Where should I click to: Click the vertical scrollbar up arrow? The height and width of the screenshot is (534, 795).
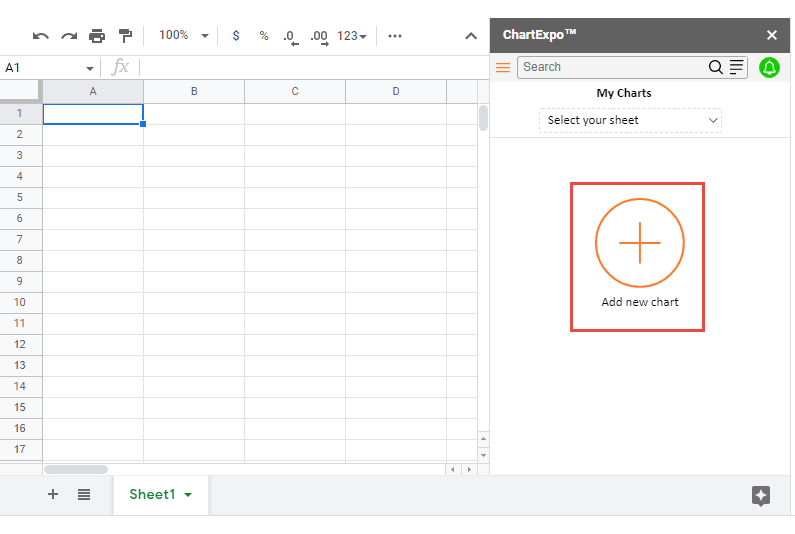483,439
